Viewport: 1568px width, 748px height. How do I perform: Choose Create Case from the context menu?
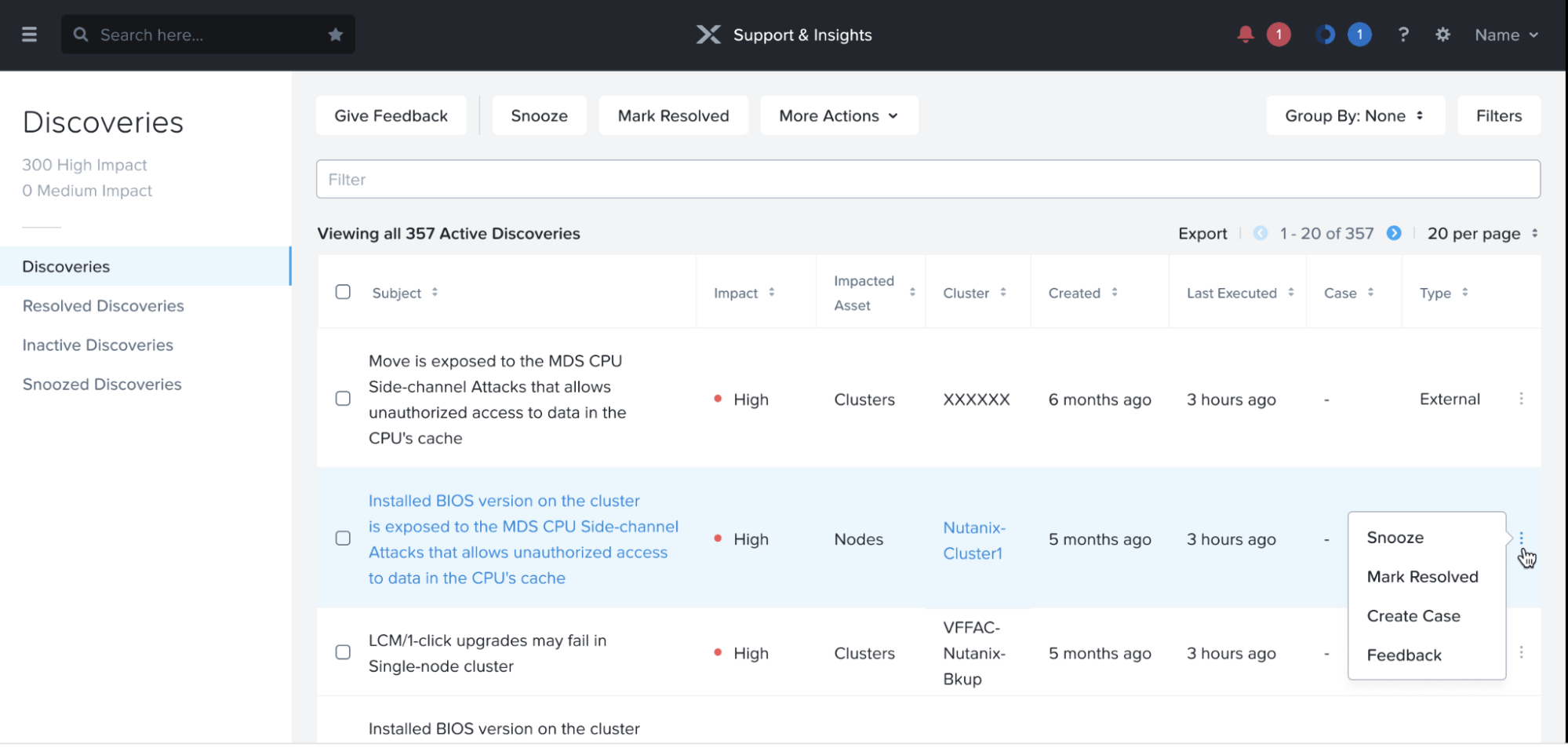click(x=1413, y=616)
